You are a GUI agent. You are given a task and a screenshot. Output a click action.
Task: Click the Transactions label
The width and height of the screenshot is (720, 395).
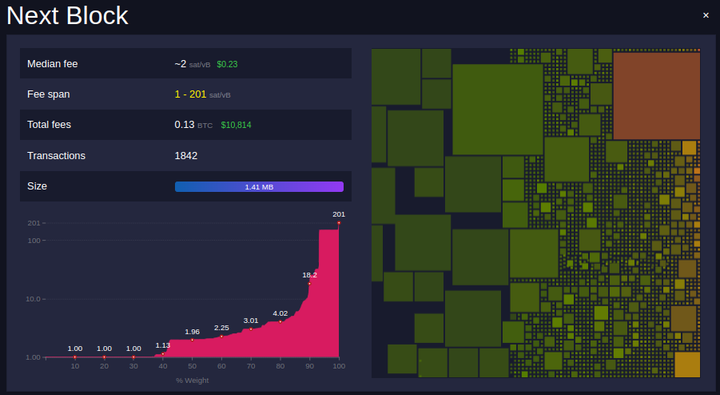click(x=56, y=156)
